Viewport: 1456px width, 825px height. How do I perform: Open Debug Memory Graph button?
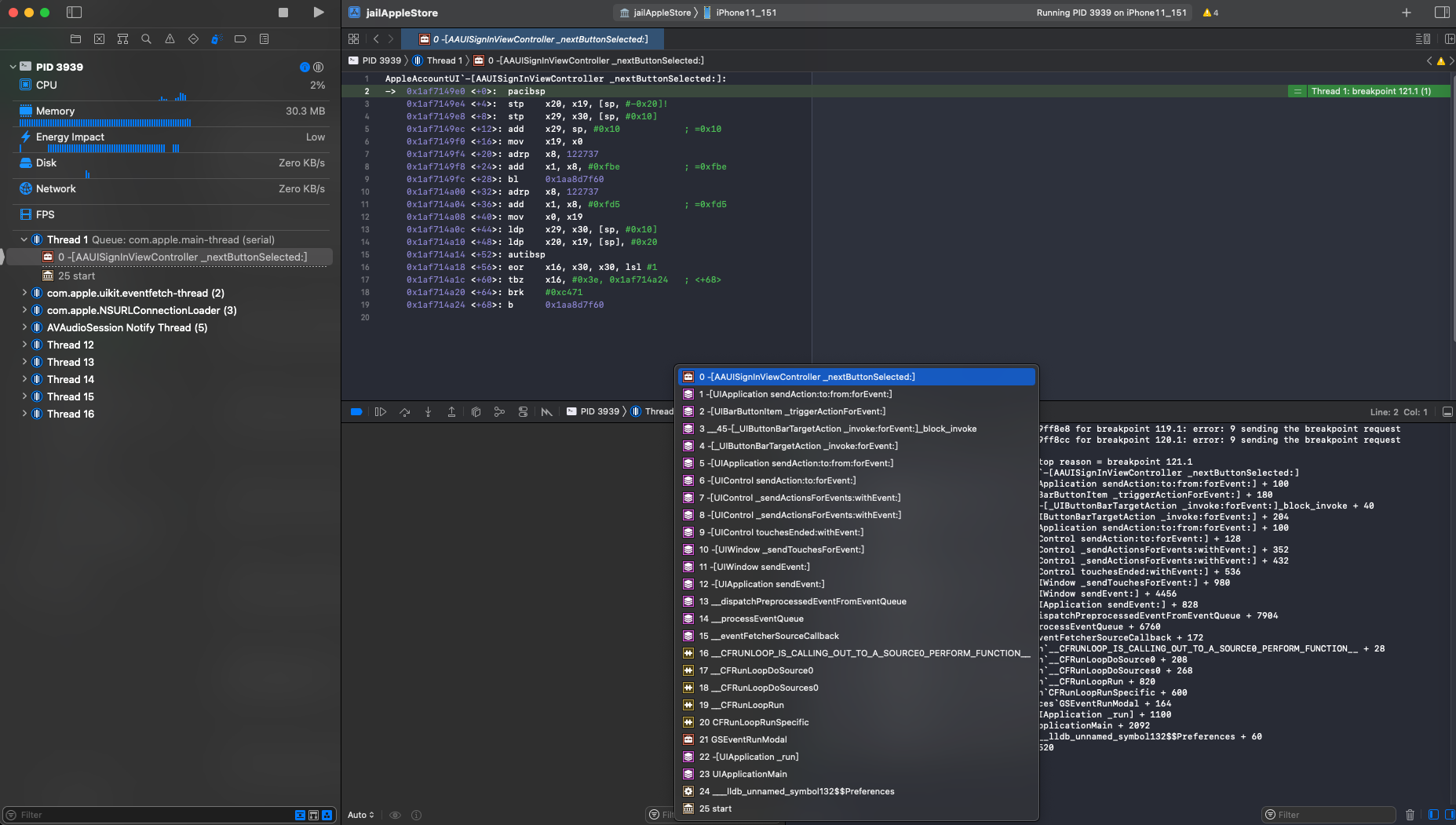click(499, 411)
